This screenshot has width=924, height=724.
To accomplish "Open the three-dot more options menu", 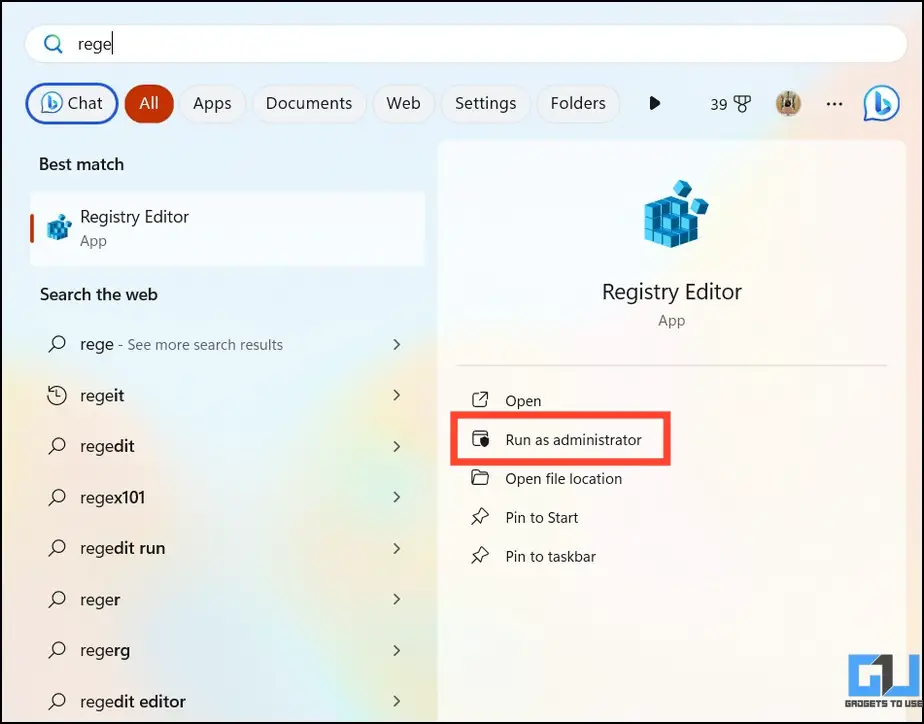I will pyautogui.click(x=834, y=104).
